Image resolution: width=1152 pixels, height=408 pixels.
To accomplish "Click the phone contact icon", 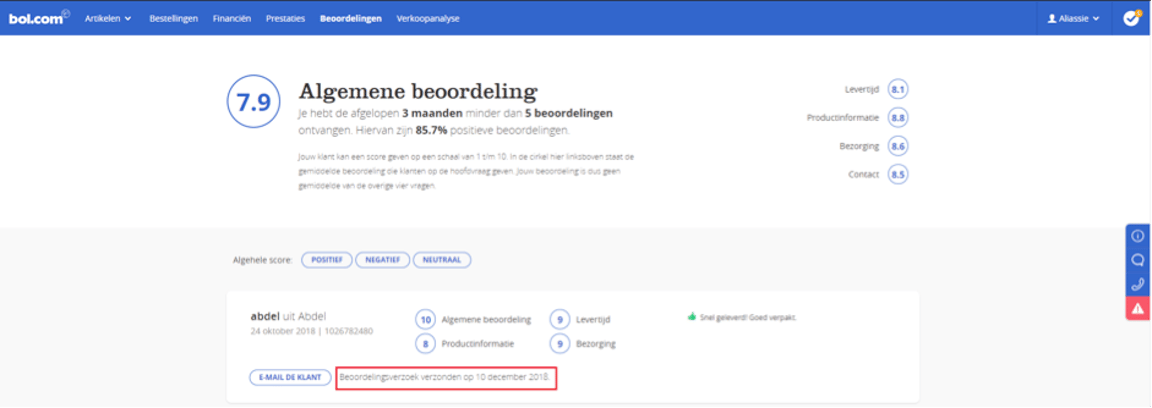I will coord(1137,285).
